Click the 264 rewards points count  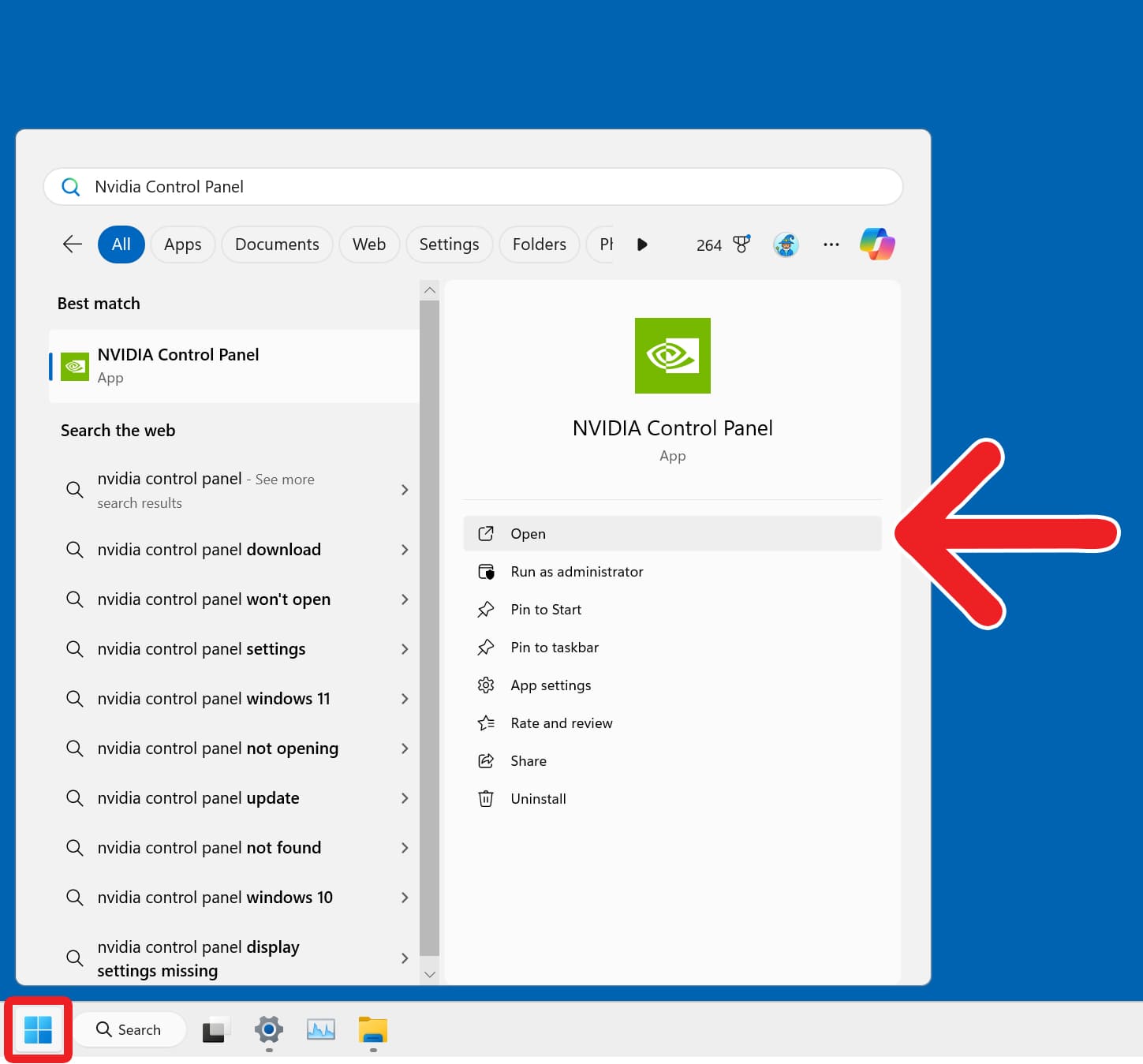click(x=709, y=245)
